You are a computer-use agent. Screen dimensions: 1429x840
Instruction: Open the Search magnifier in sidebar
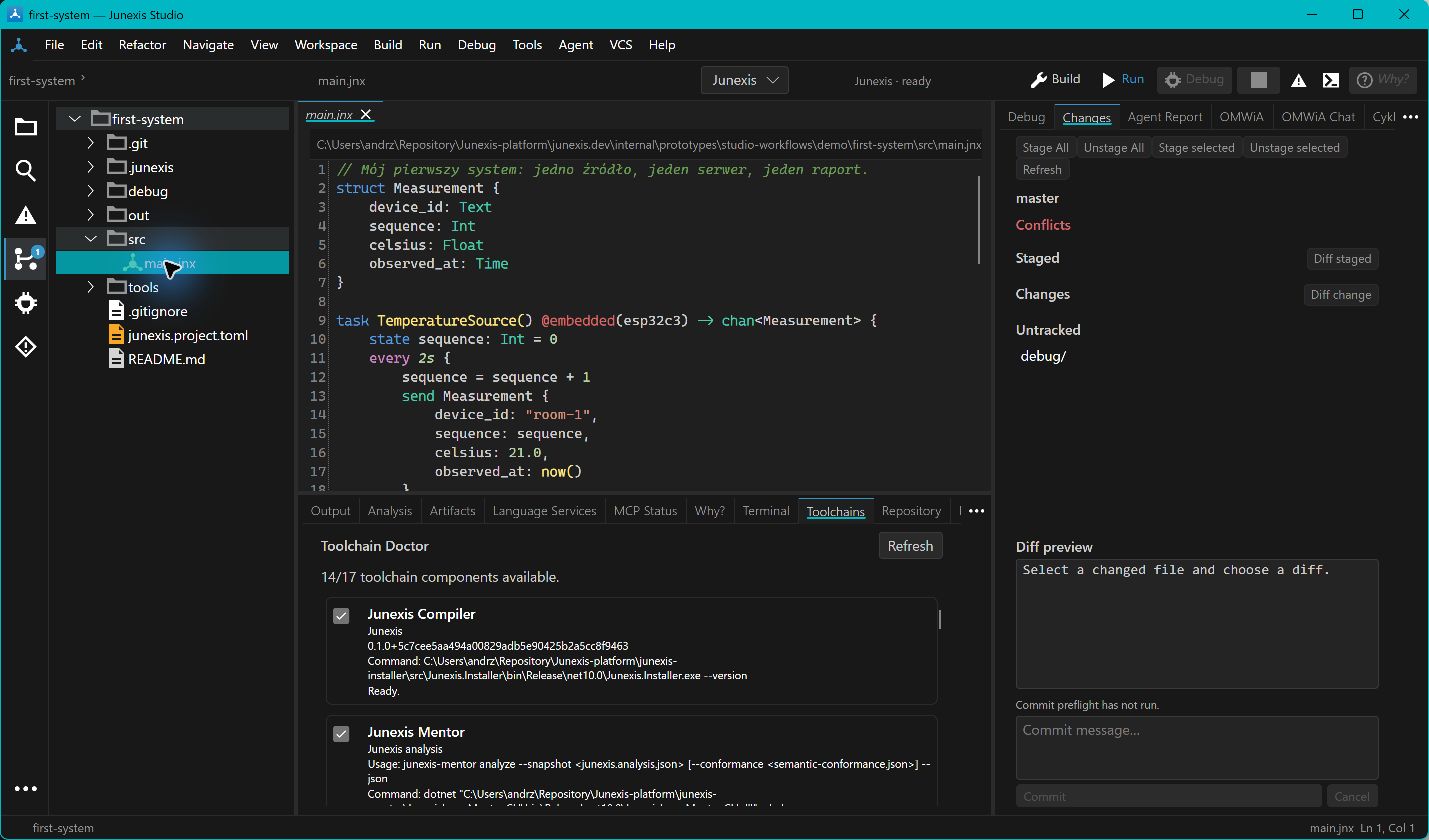click(26, 171)
